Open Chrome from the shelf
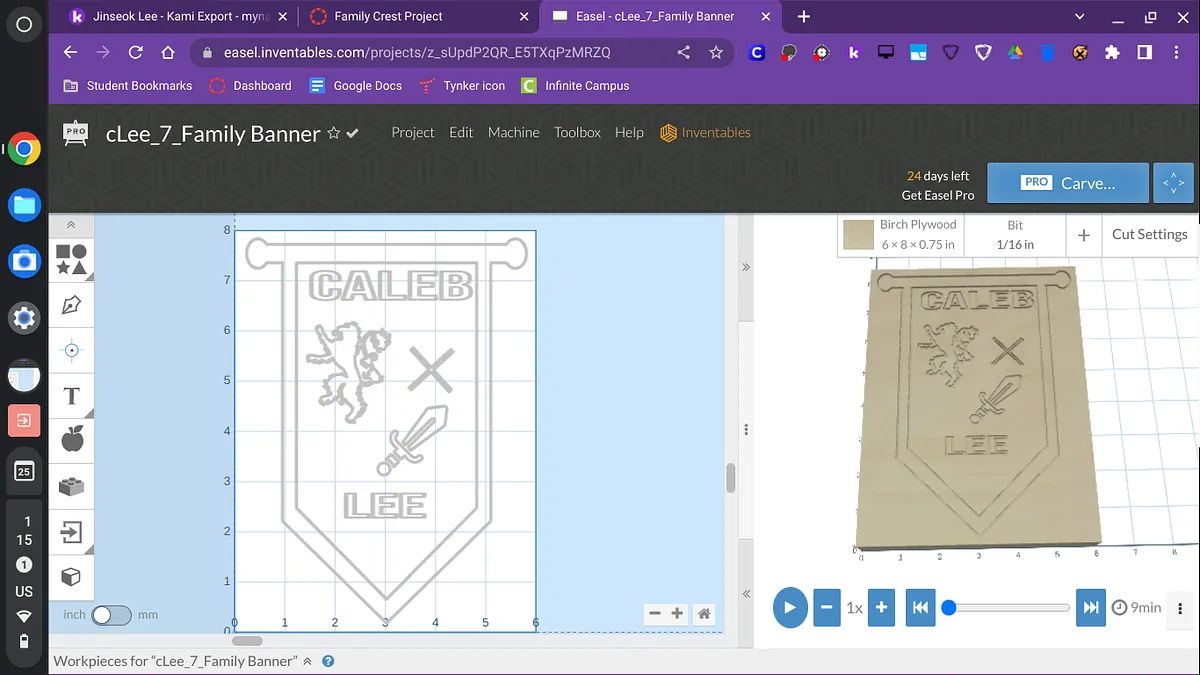The image size is (1200, 675). tap(25, 150)
